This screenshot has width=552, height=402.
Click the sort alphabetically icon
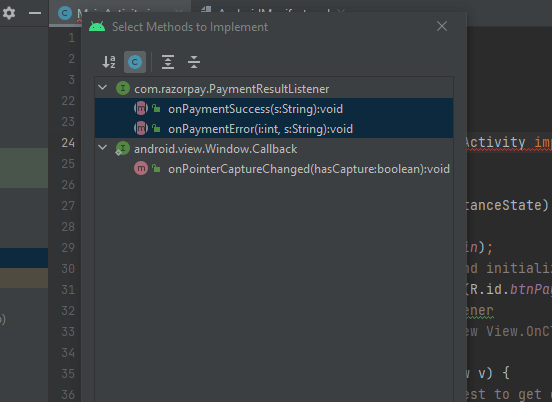point(109,62)
